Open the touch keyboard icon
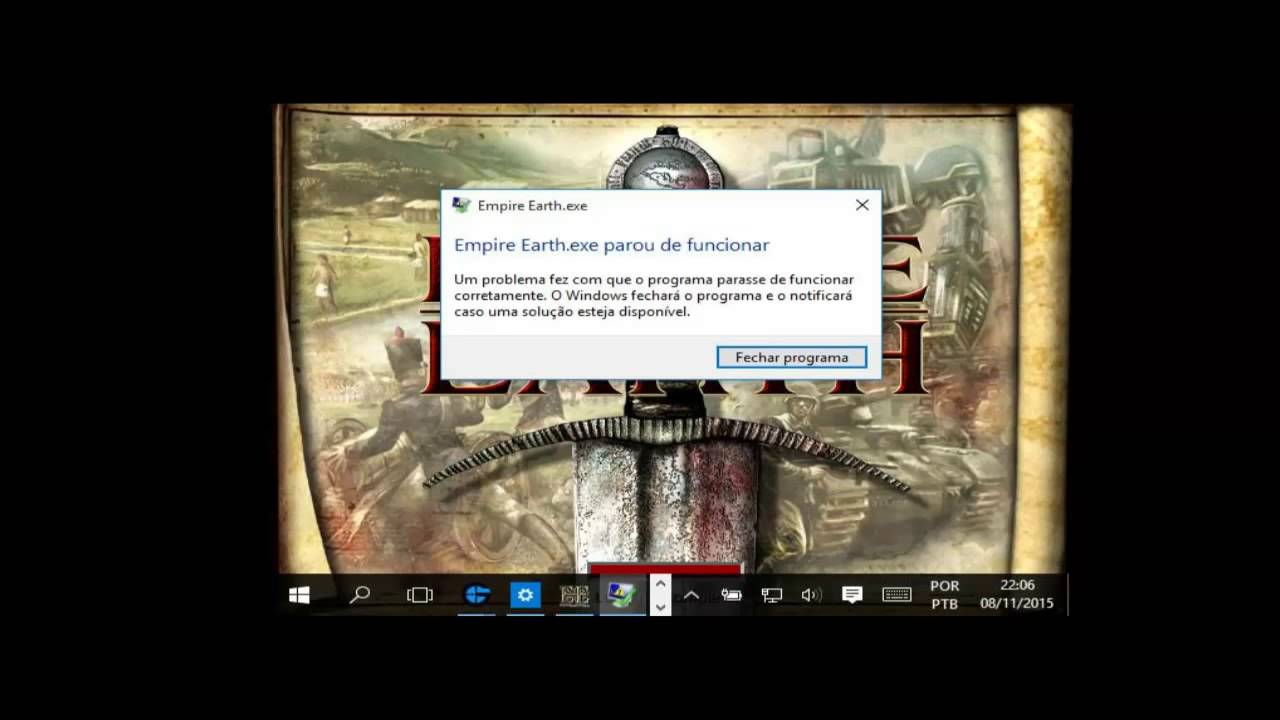The image size is (1280, 720). [x=897, y=595]
